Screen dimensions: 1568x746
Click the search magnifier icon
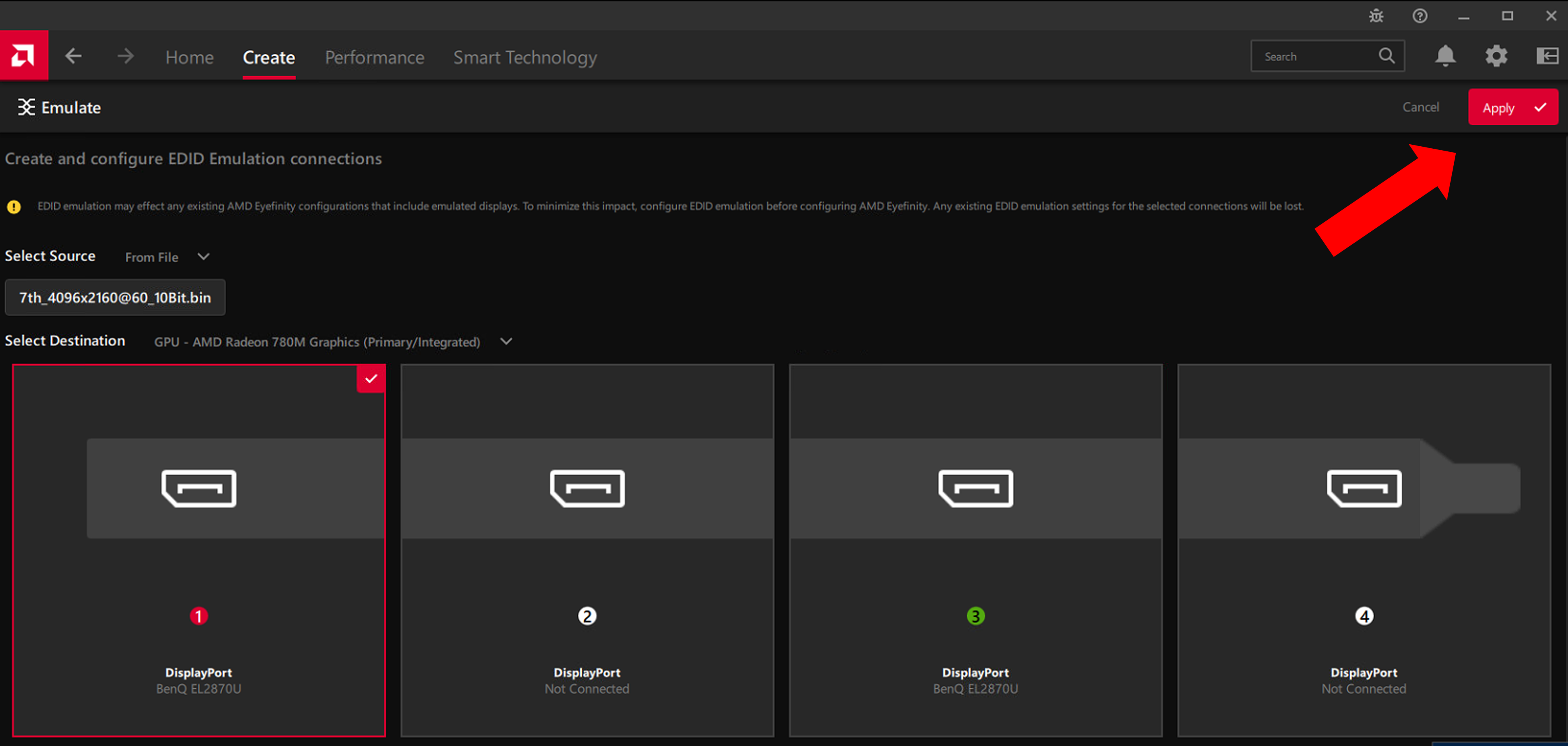click(1387, 56)
